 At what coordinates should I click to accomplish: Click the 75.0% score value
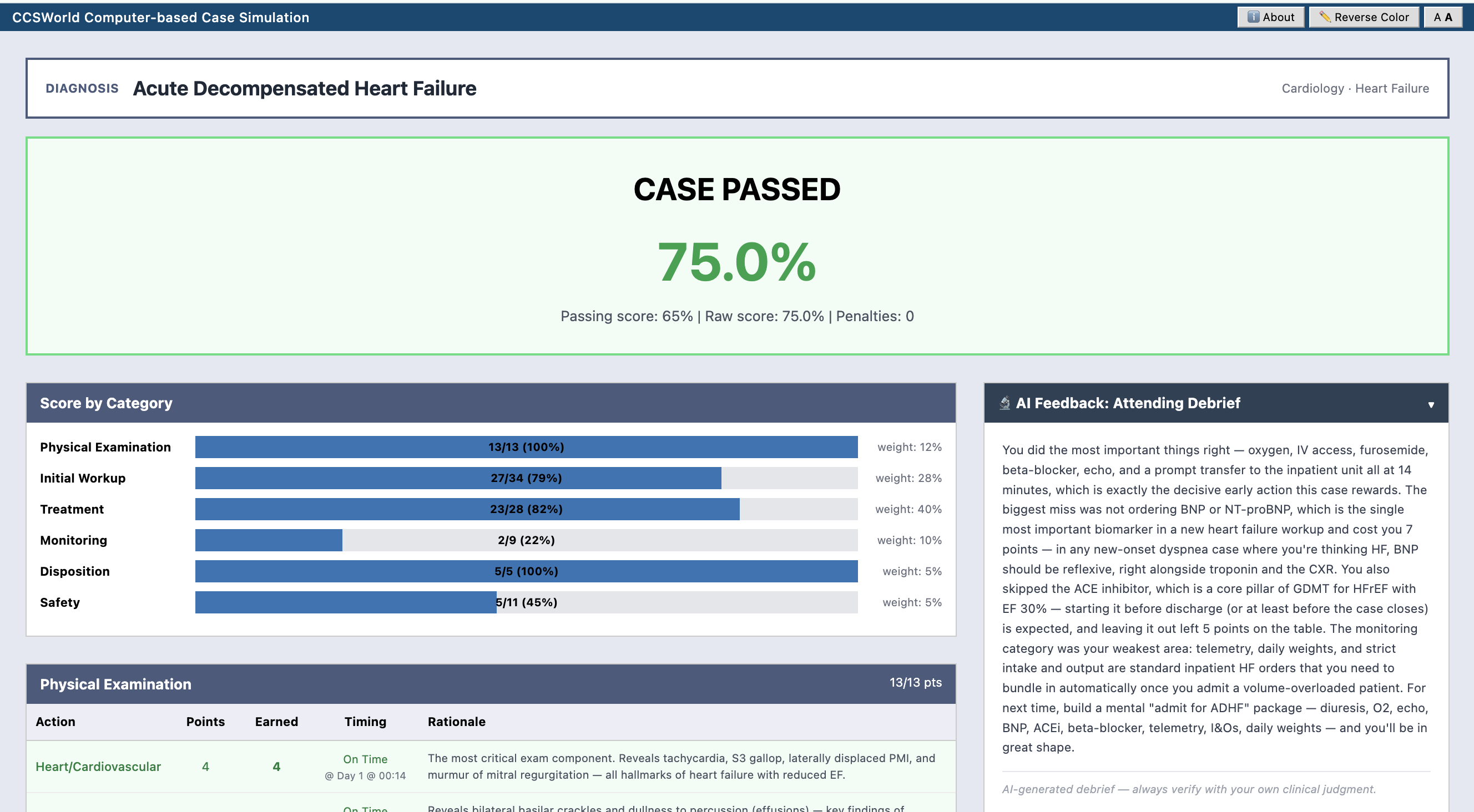pyautogui.click(x=737, y=261)
